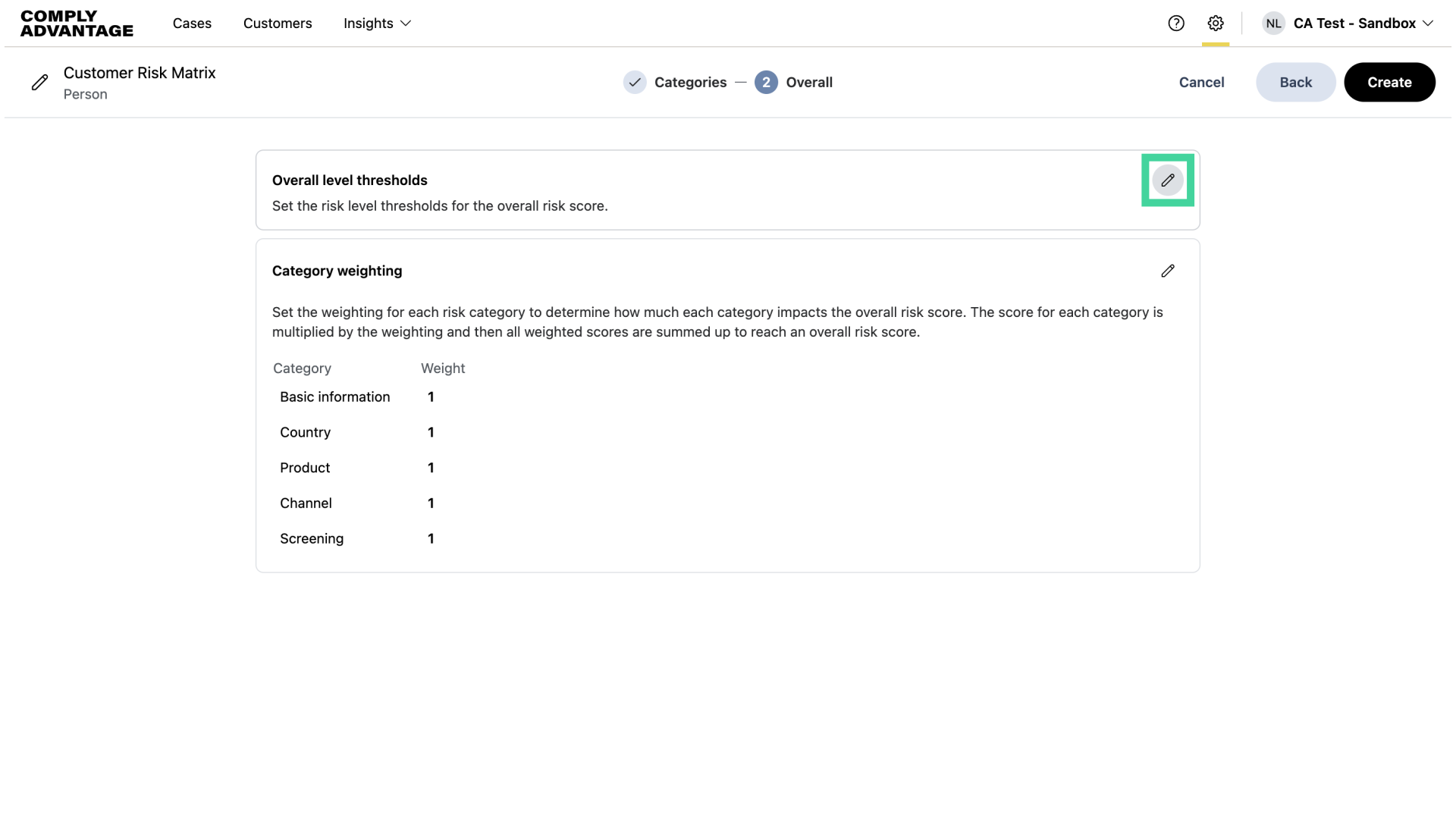Click the Category weighting pencil icon

point(1167,271)
